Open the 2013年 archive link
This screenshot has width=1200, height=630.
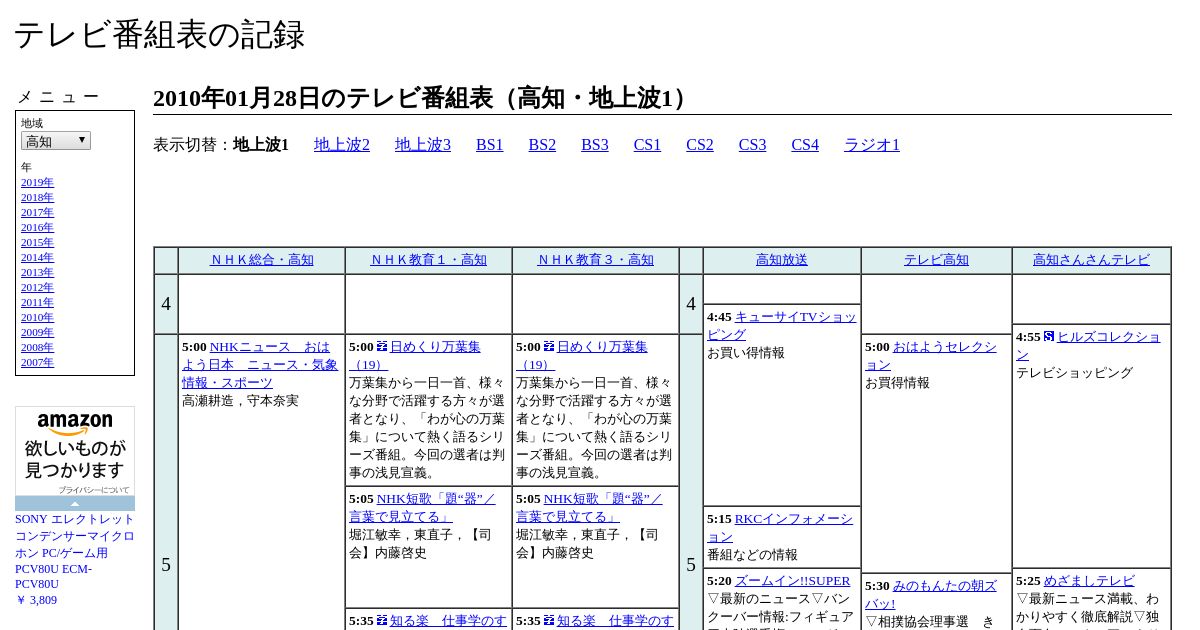(x=37, y=272)
